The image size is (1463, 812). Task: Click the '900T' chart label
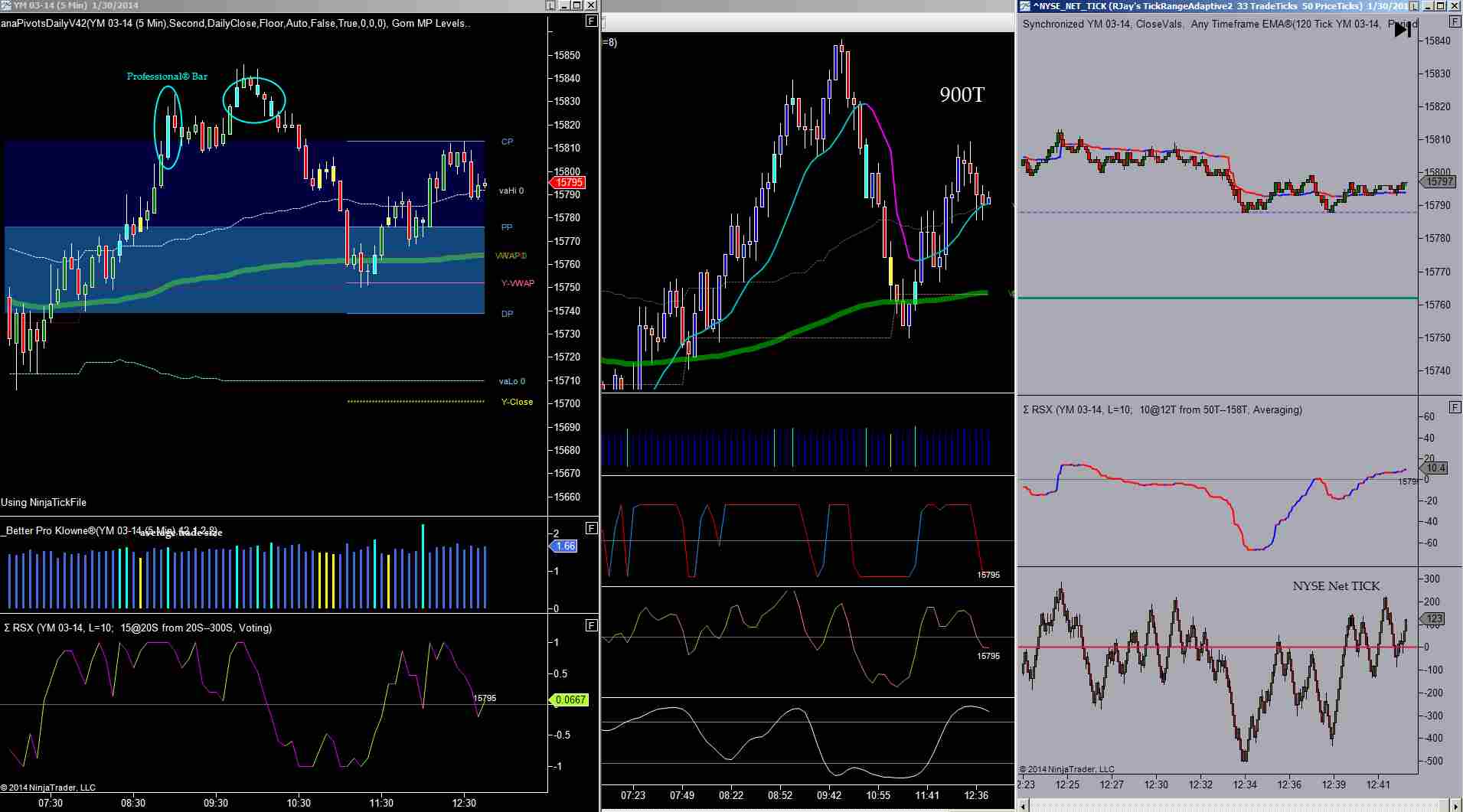pyautogui.click(x=962, y=95)
